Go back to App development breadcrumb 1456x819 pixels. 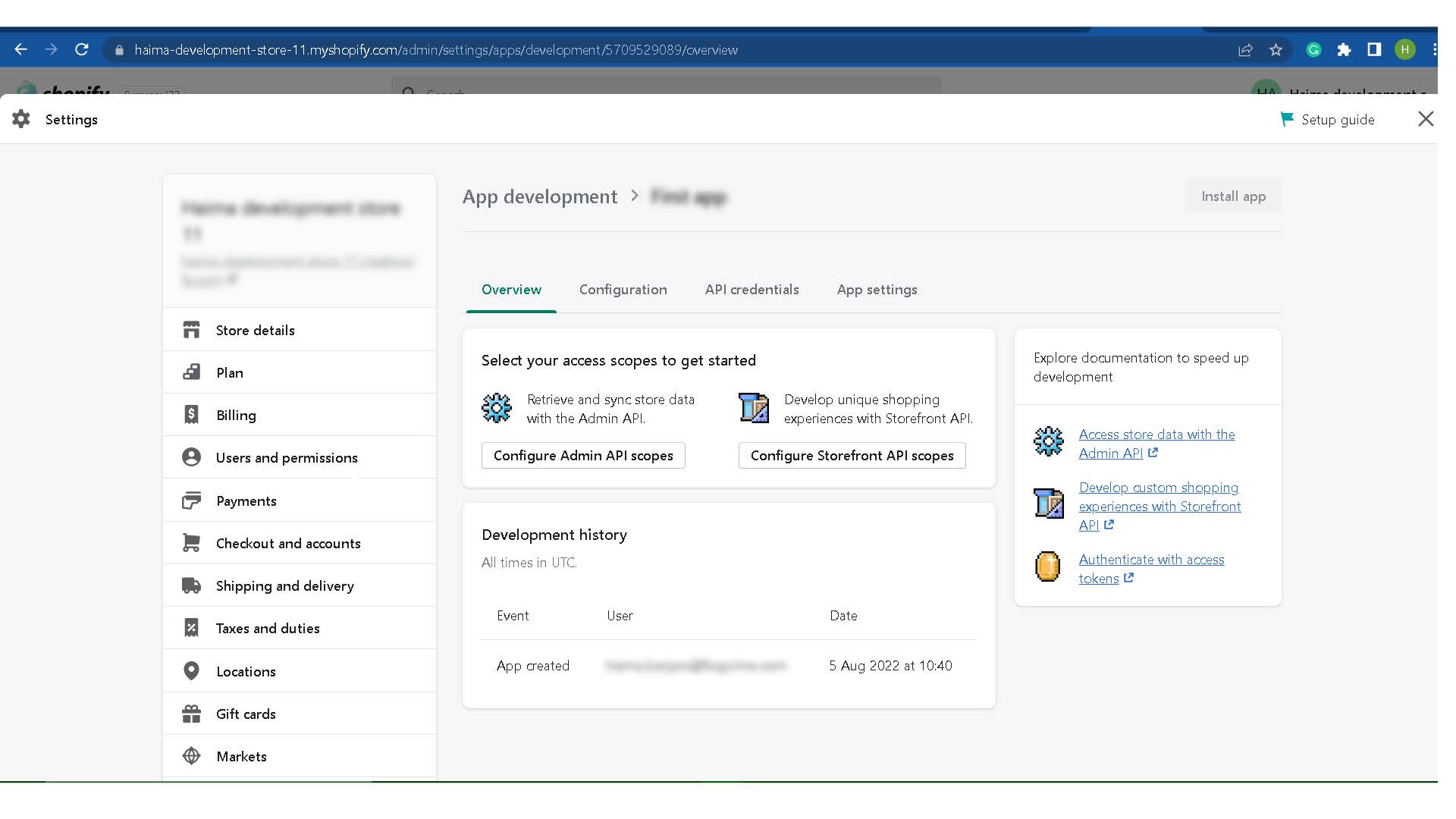[x=540, y=197]
